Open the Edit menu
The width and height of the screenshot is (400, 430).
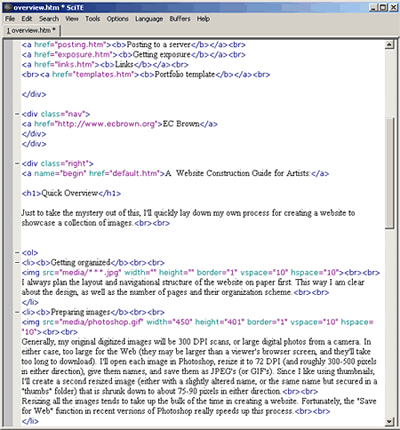point(27,19)
